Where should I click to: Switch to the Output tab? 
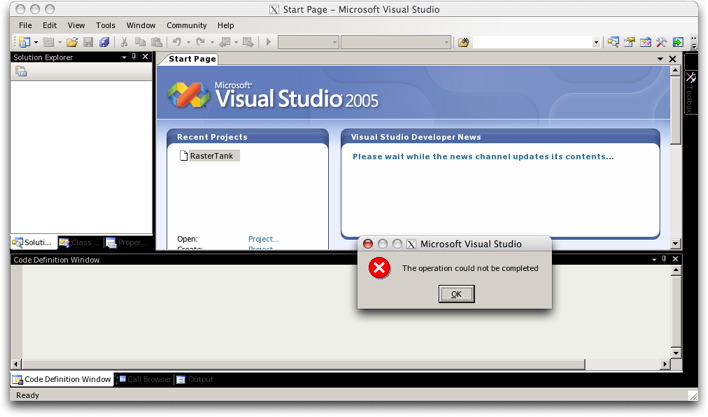point(200,379)
